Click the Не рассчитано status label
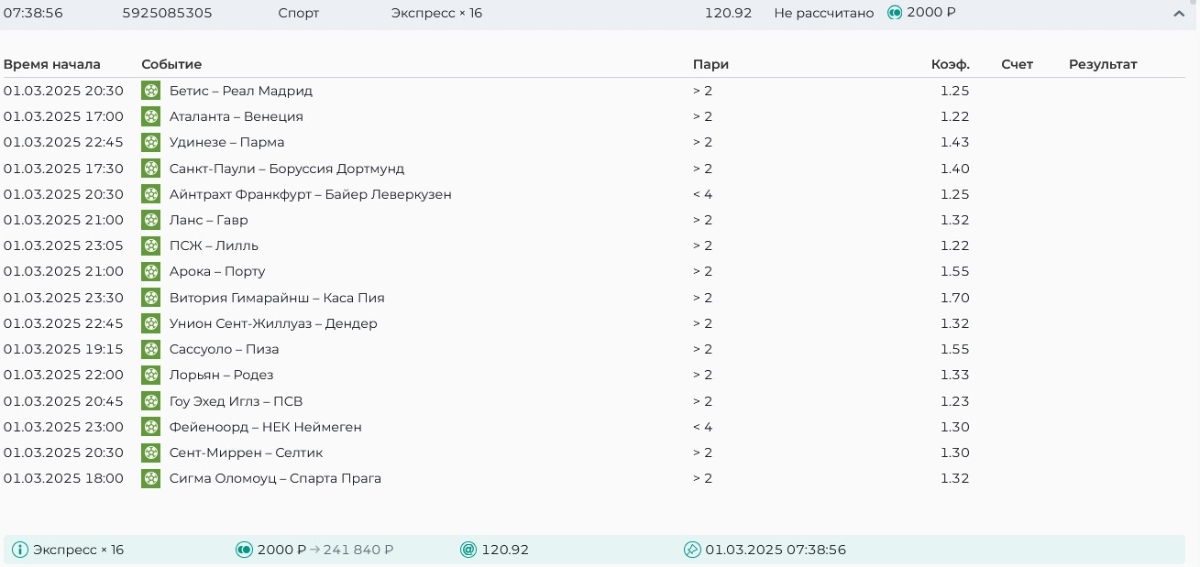This screenshot has width=1200, height=567. click(x=824, y=13)
